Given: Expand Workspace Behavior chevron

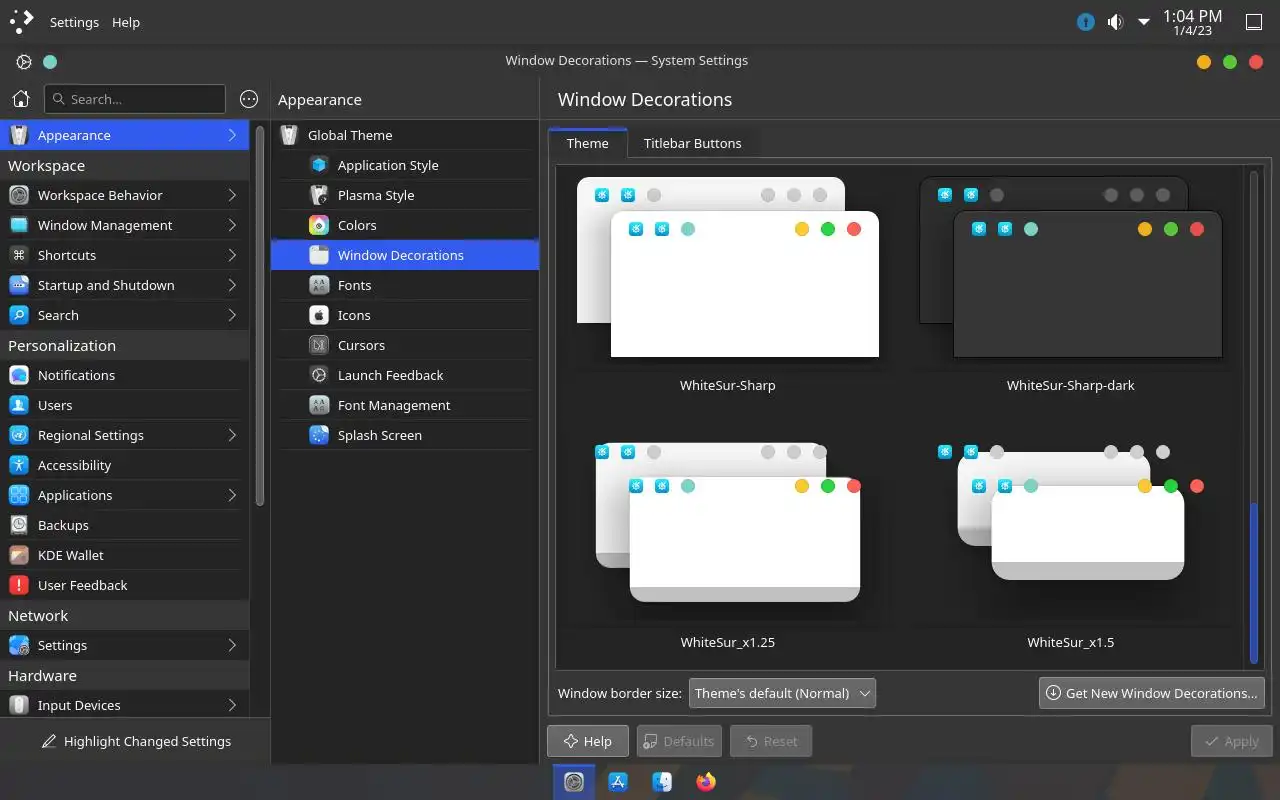Looking at the screenshot, I should coord(232,195).
